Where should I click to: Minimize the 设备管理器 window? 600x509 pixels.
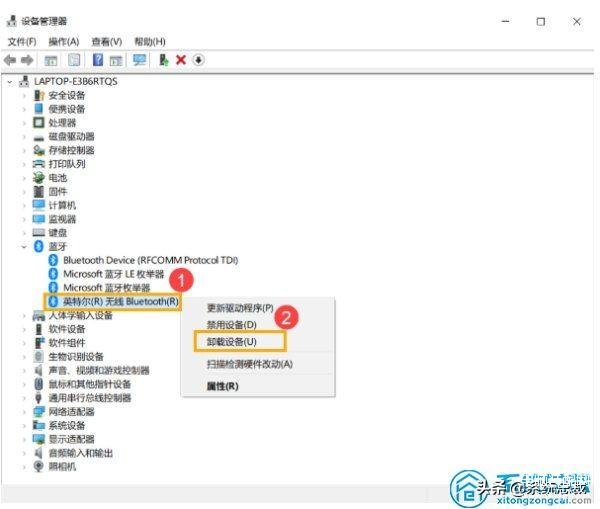(505, 21)
